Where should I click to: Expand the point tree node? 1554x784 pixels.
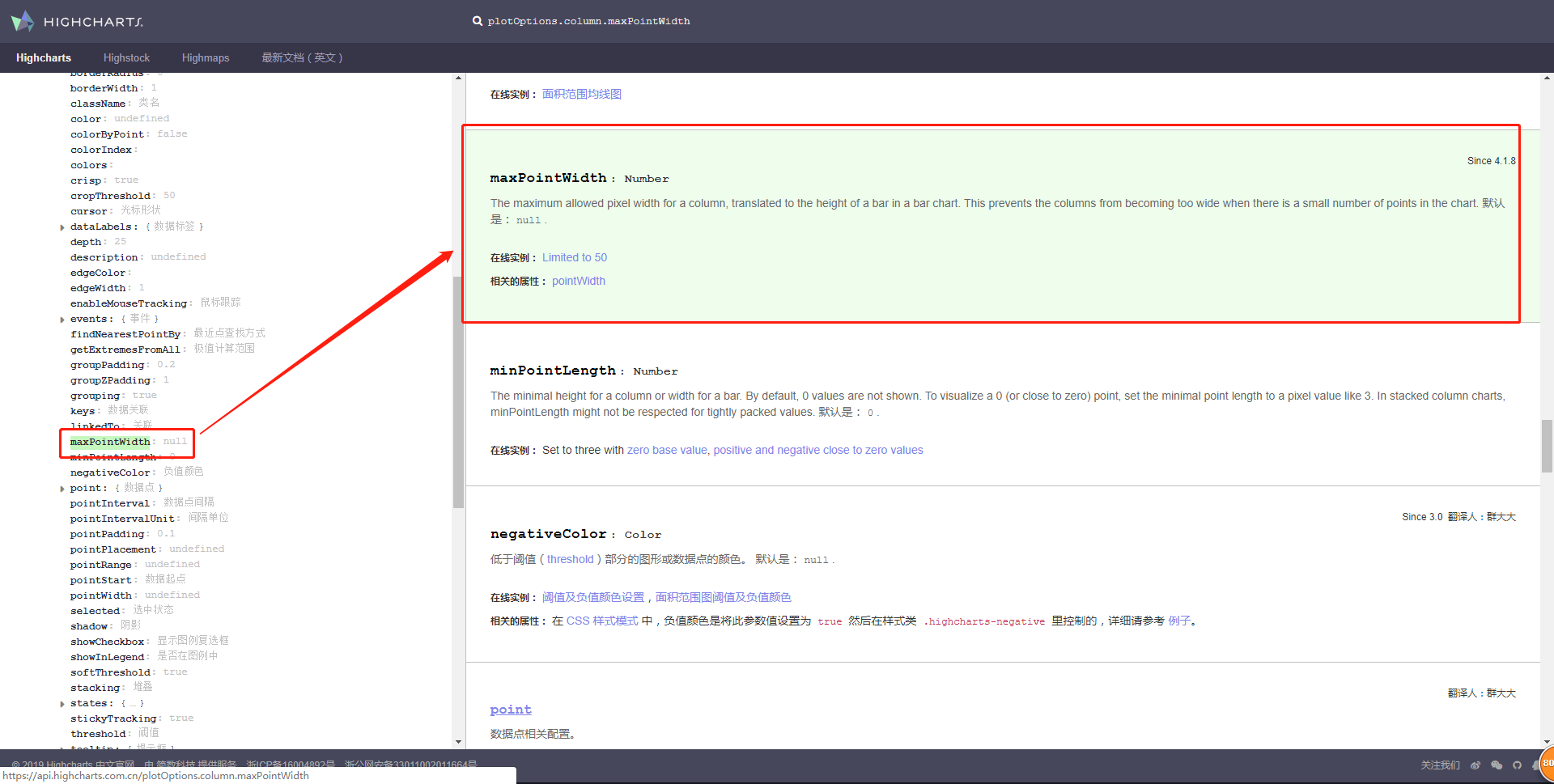(62, 489)
